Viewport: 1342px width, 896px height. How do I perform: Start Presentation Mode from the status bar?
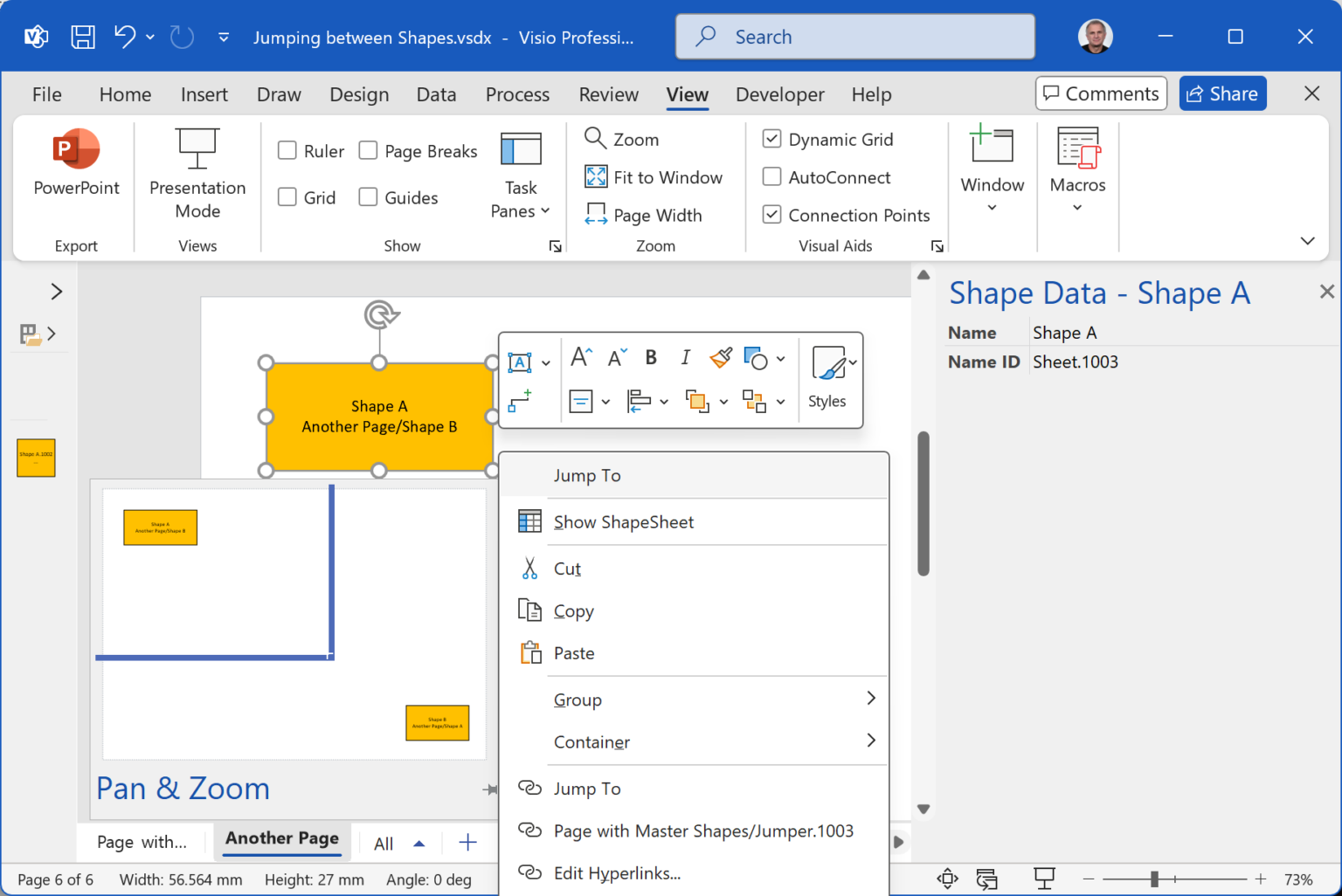click(1045, 879)
